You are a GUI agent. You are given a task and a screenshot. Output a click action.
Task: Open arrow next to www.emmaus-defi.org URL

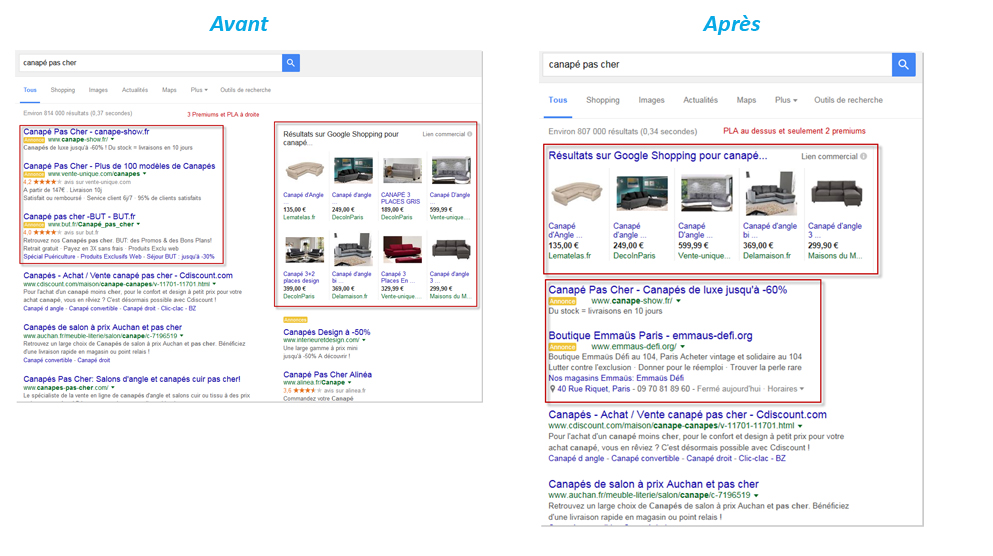(x=683, y=347)
